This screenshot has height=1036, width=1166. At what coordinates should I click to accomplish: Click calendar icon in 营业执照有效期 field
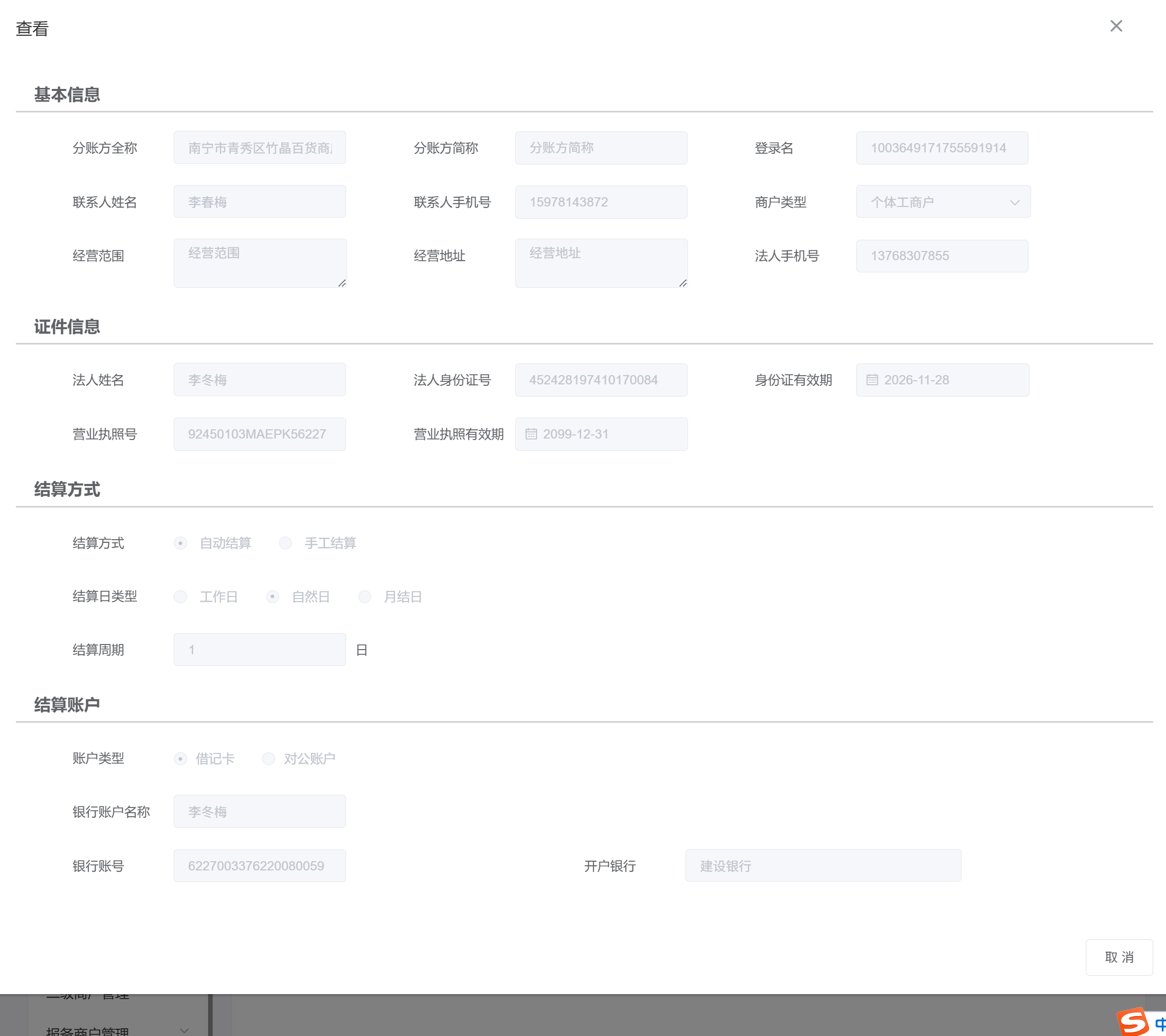(x=531, y=434)
